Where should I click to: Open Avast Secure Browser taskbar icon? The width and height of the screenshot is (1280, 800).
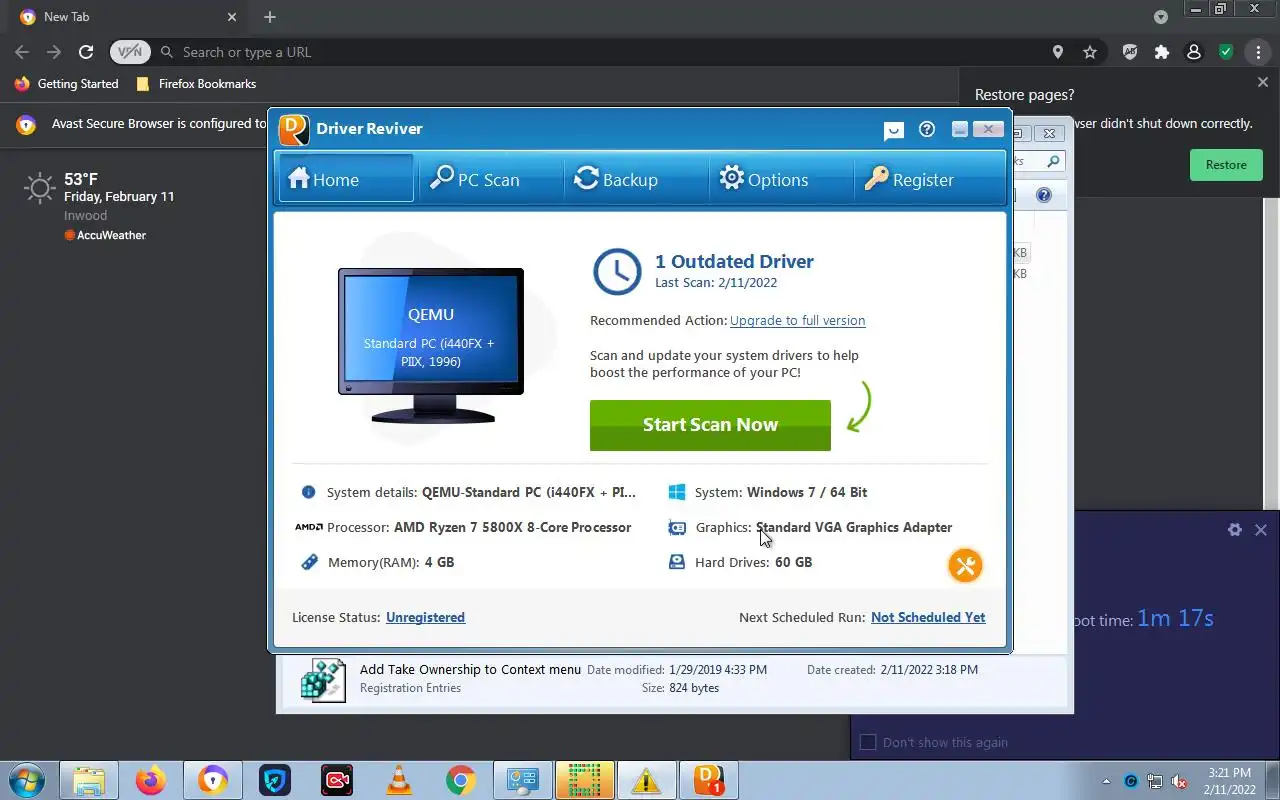coord(213,780)
